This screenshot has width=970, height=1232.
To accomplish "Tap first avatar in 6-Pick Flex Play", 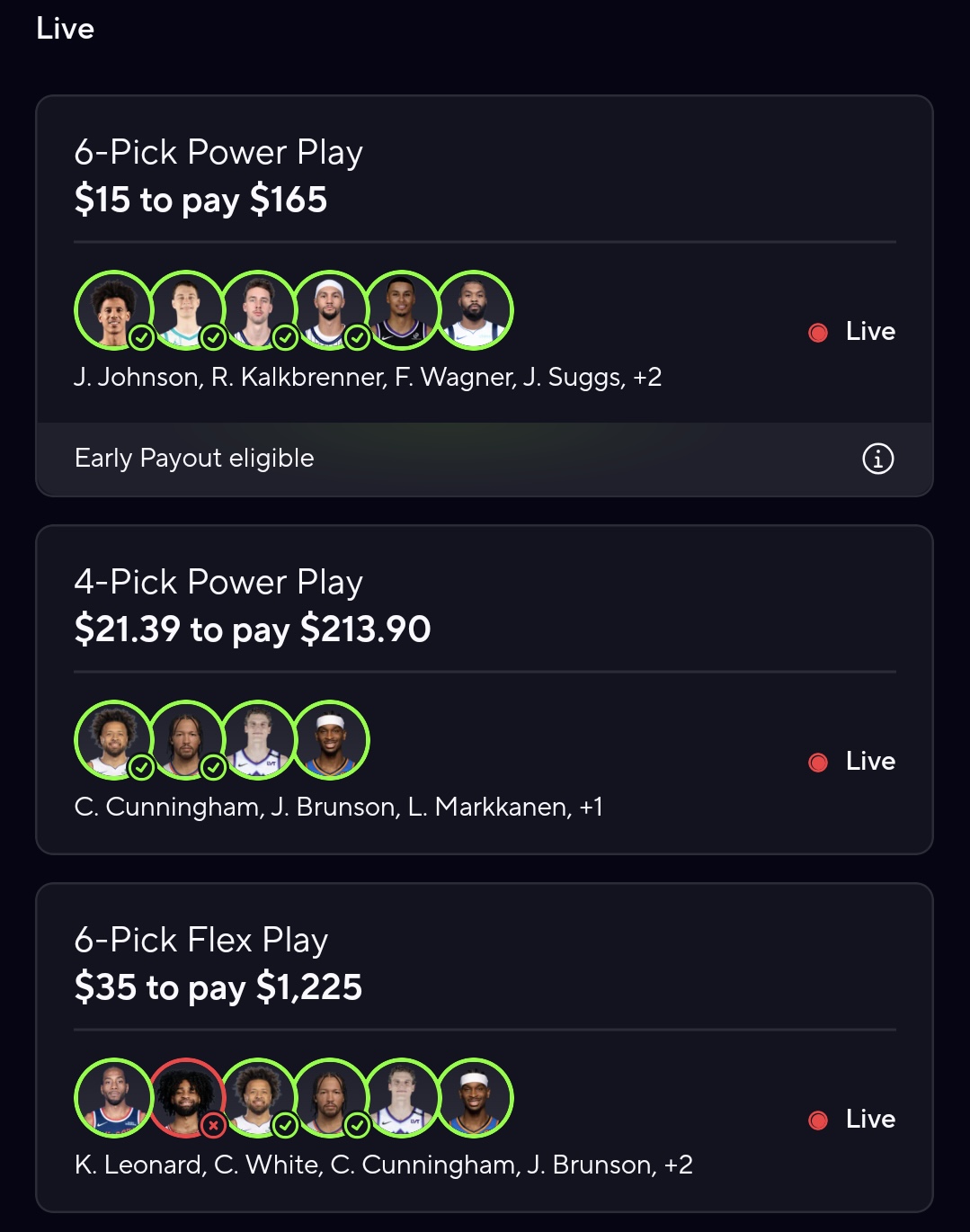I will (x=113, y=1096).
